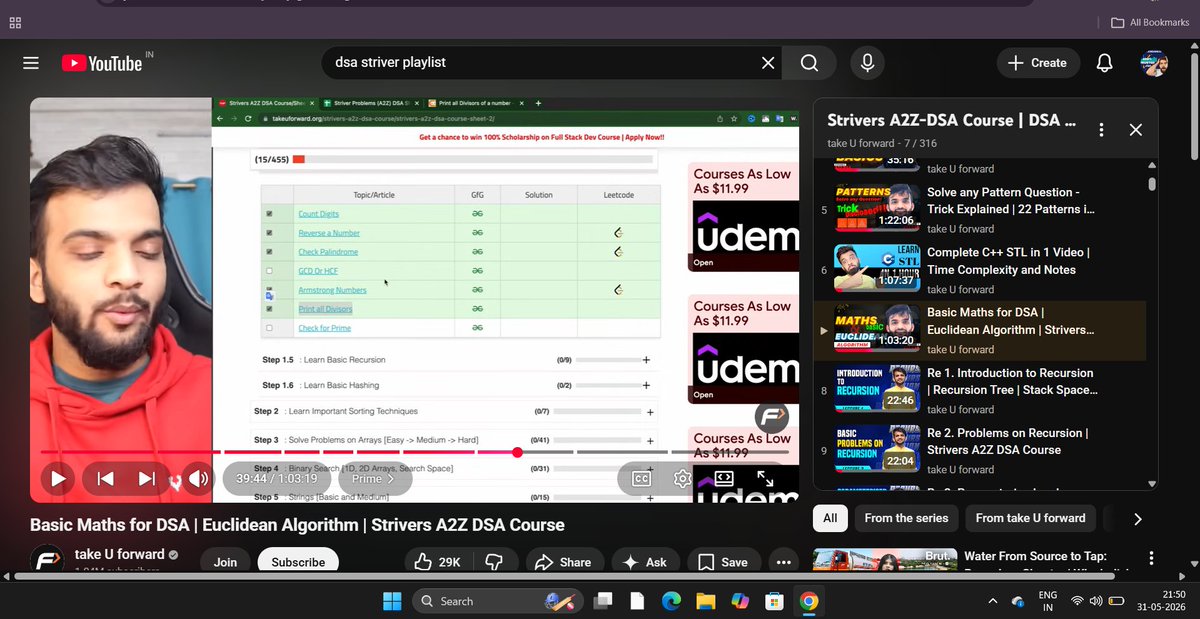Open the ENG IN language switcher
Image resolution: width=1200 pixels, height=619 pixels.
point(1047,601)
